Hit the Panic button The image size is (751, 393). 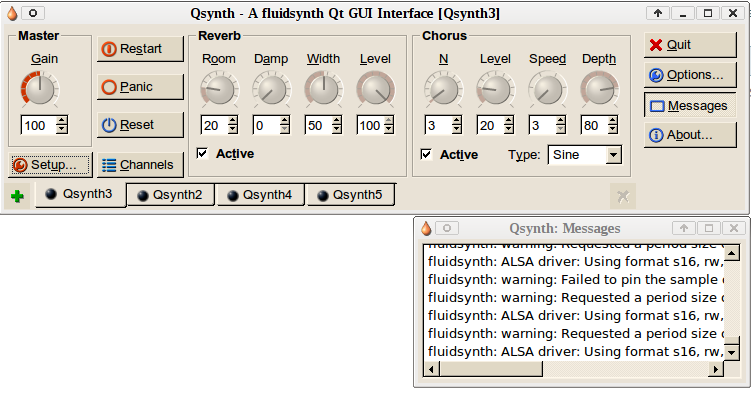click(x=140, y=87)
